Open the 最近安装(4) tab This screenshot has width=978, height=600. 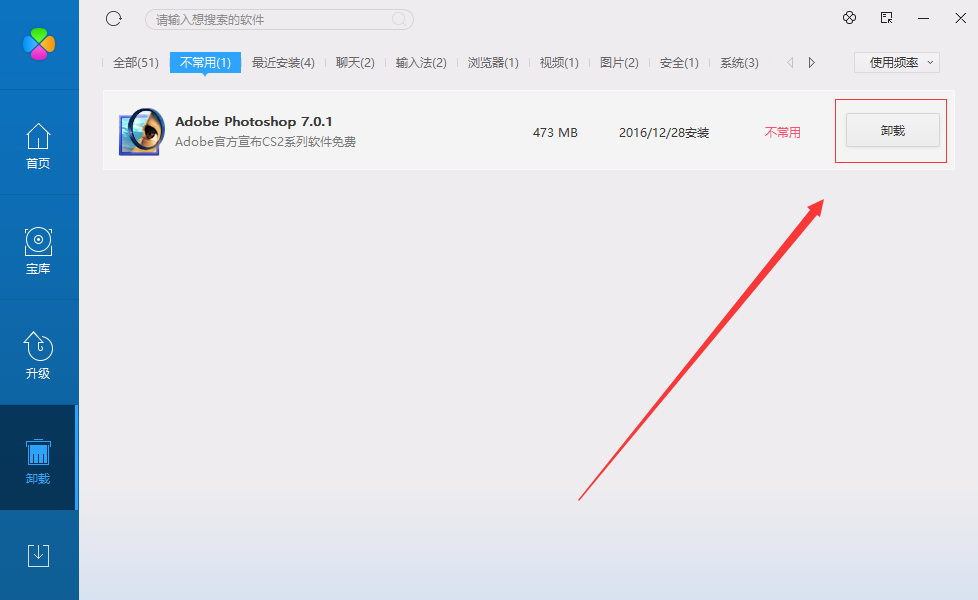[x=283, y=62]
